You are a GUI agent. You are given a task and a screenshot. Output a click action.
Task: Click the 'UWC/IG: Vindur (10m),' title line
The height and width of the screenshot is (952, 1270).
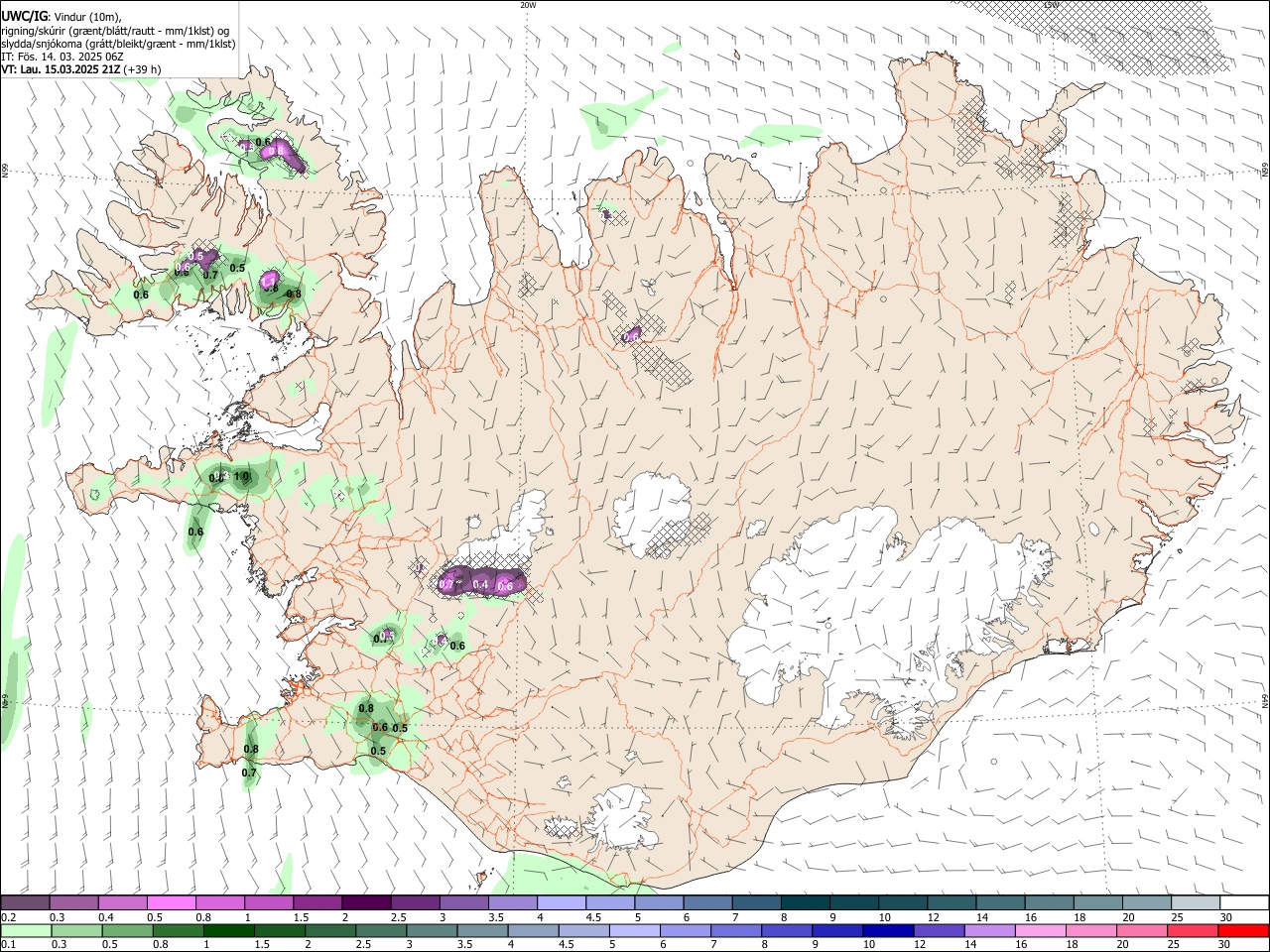[x=62, y=16]
